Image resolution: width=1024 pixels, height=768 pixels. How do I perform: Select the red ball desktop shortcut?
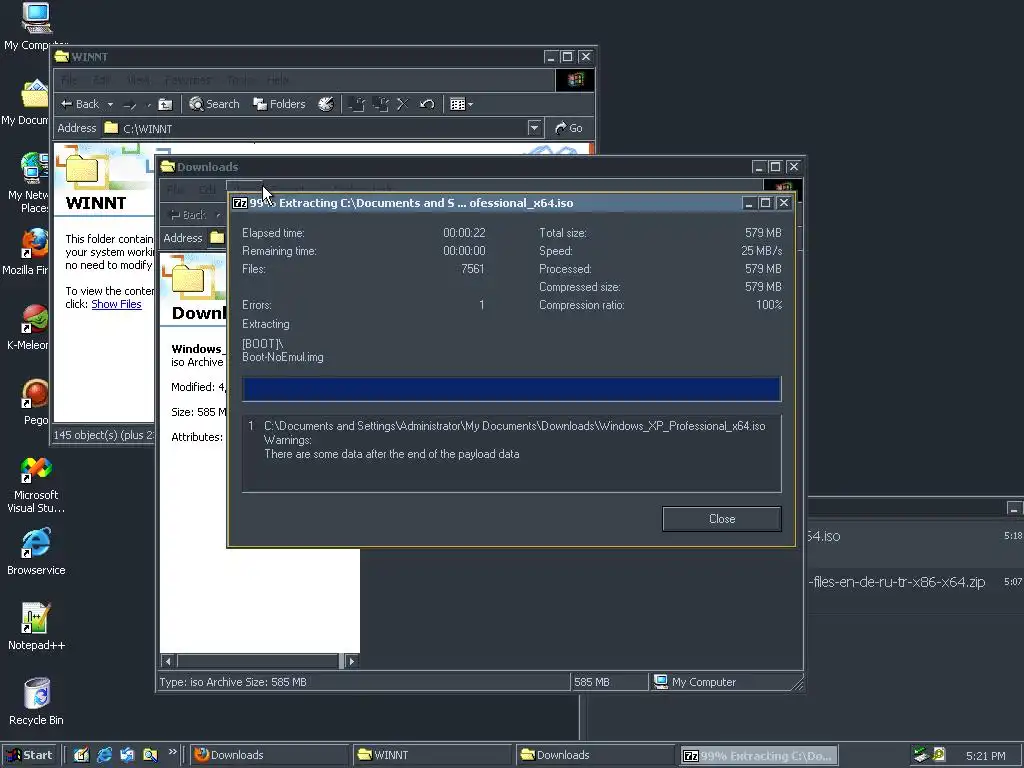coord(35,402)
